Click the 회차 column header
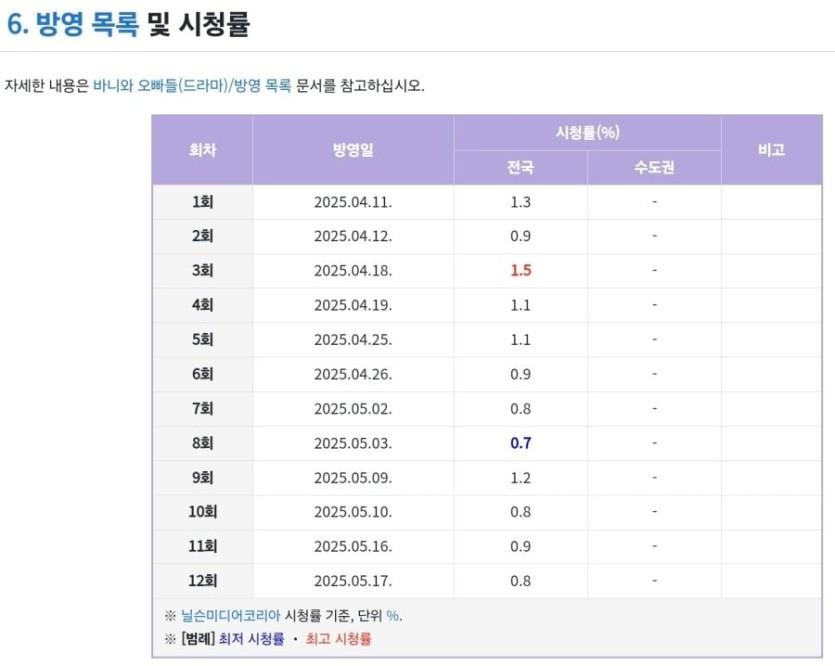The height and width of the screenshot is (666, 835). pyautogui.click(x=202, y=150)
